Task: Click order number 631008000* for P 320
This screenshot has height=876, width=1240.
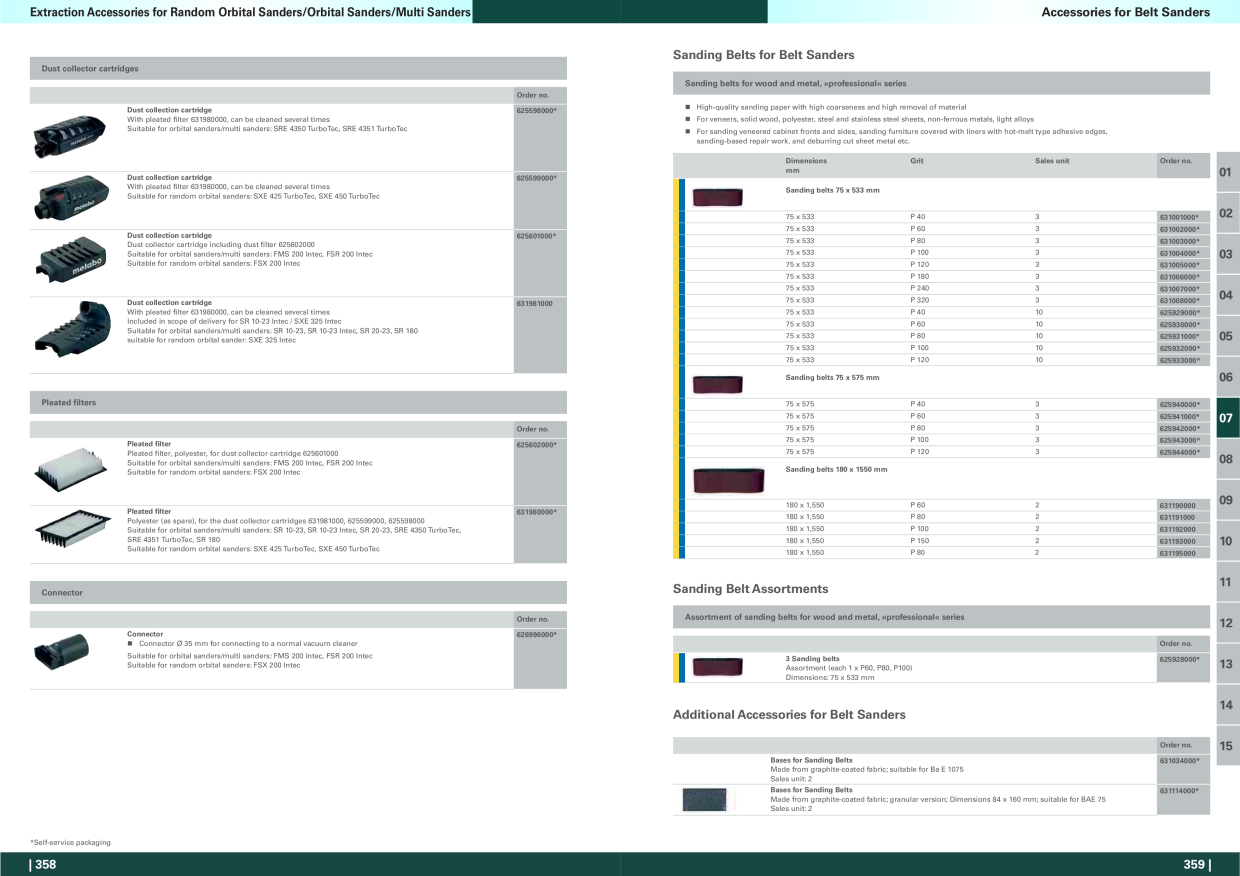Action: (x=1180, y=300)
